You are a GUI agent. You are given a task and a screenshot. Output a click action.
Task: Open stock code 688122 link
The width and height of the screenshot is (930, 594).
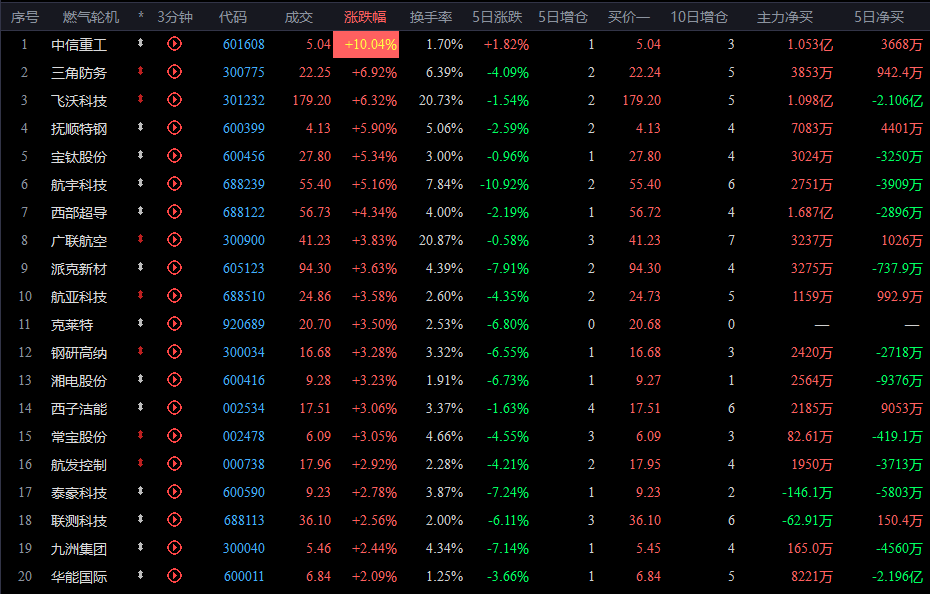click(244, 212)
